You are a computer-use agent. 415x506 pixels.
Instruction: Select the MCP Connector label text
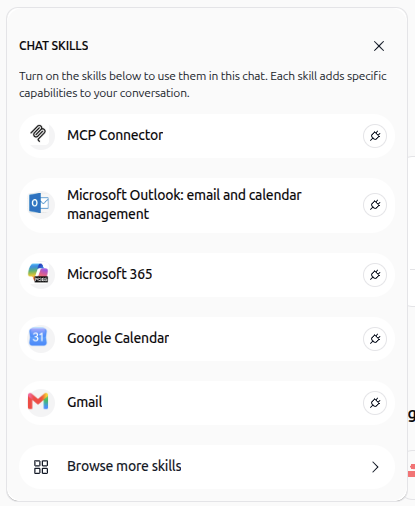pos(115,135)
